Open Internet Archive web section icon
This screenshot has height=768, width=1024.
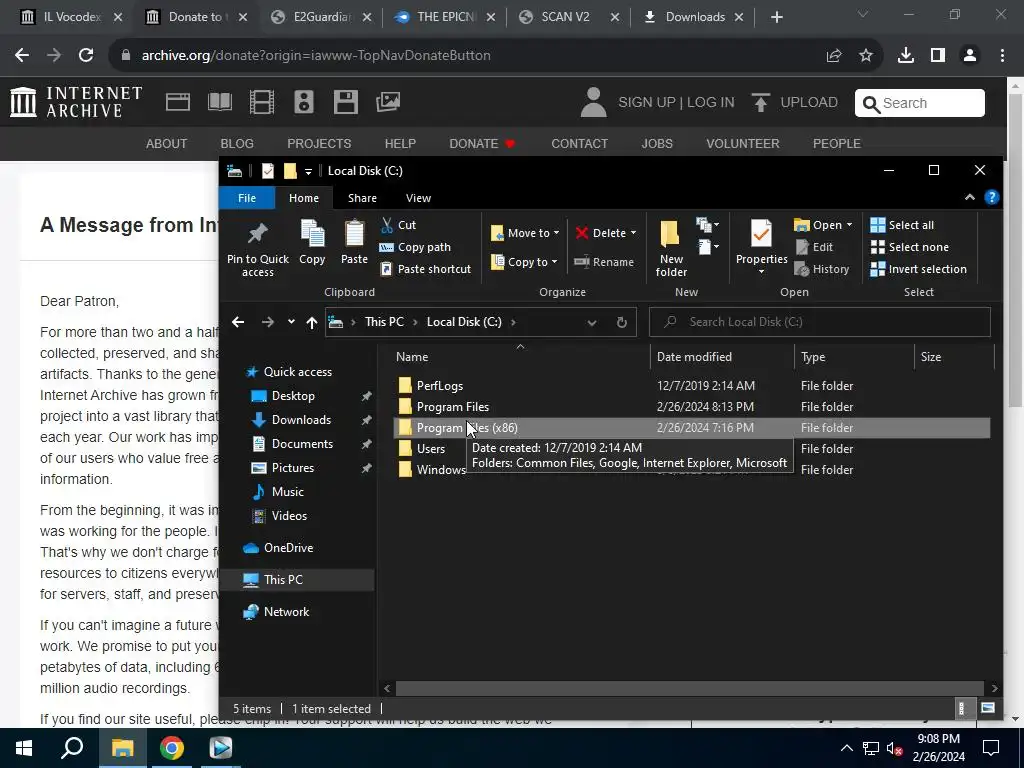[x=178, y=103]
